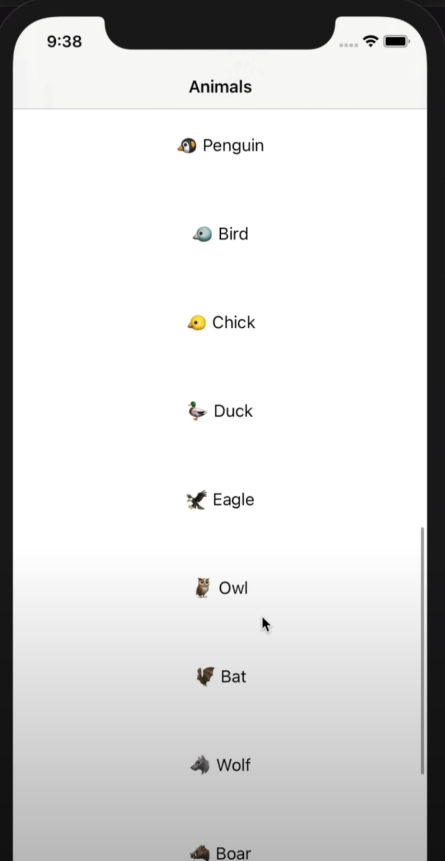This screenshot has height=861, width=445.
Task: Select the Duck text label
Action: (233, 411)
